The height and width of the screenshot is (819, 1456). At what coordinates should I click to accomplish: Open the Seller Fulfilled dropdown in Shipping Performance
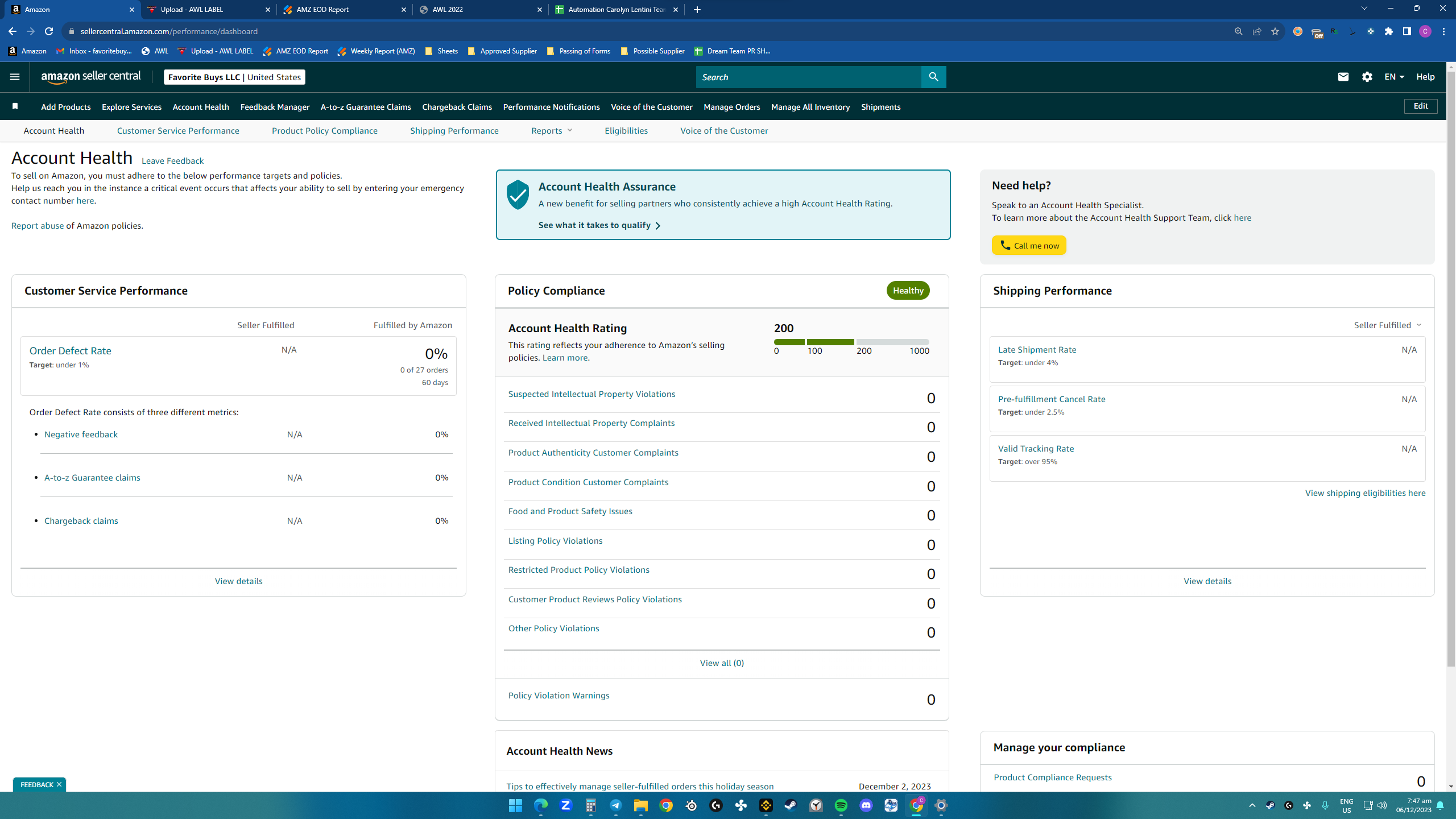pyautogui.click(x=1388, y=325)
